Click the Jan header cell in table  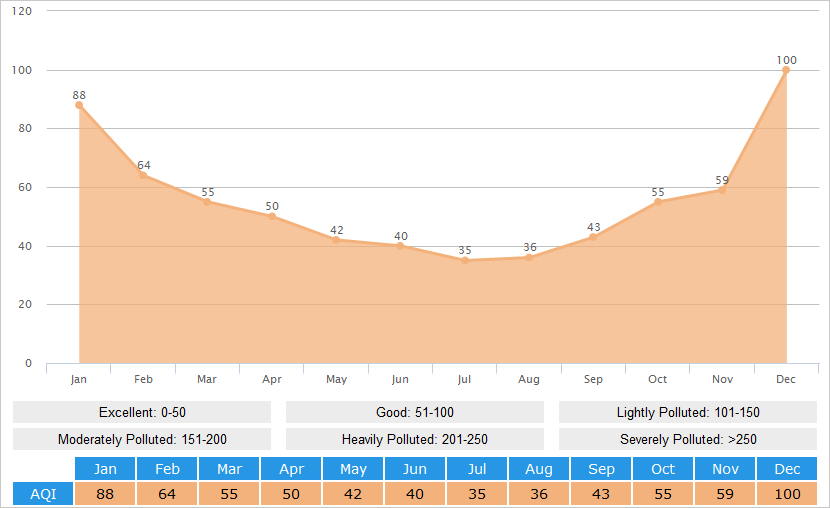[x=105, y=469]
